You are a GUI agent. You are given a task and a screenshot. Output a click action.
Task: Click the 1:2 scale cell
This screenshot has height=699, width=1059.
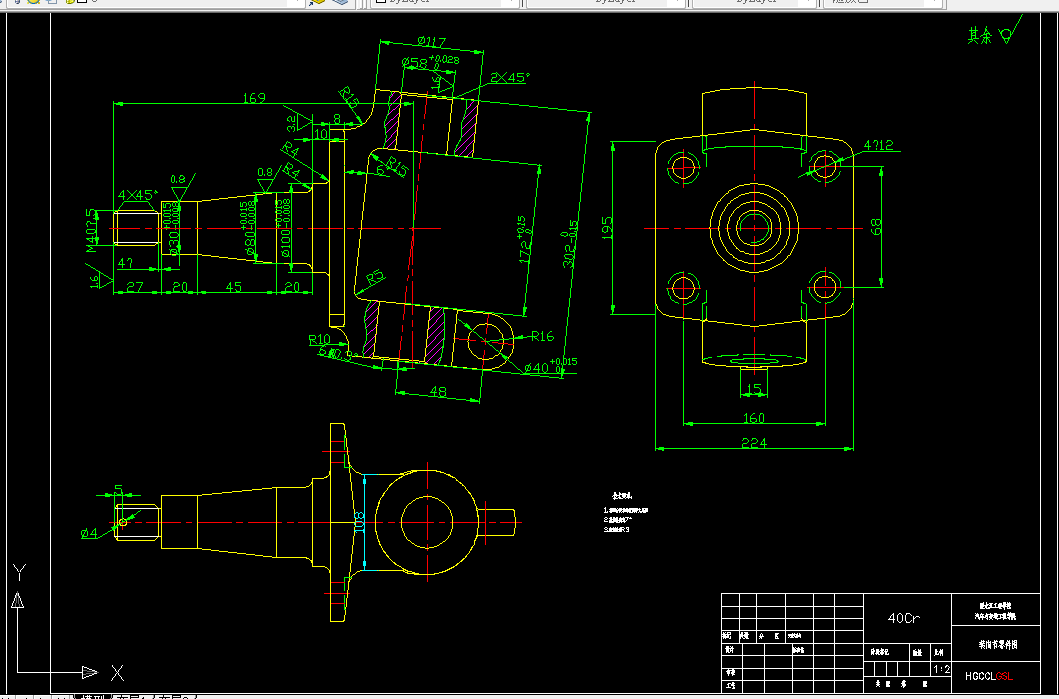941,669
